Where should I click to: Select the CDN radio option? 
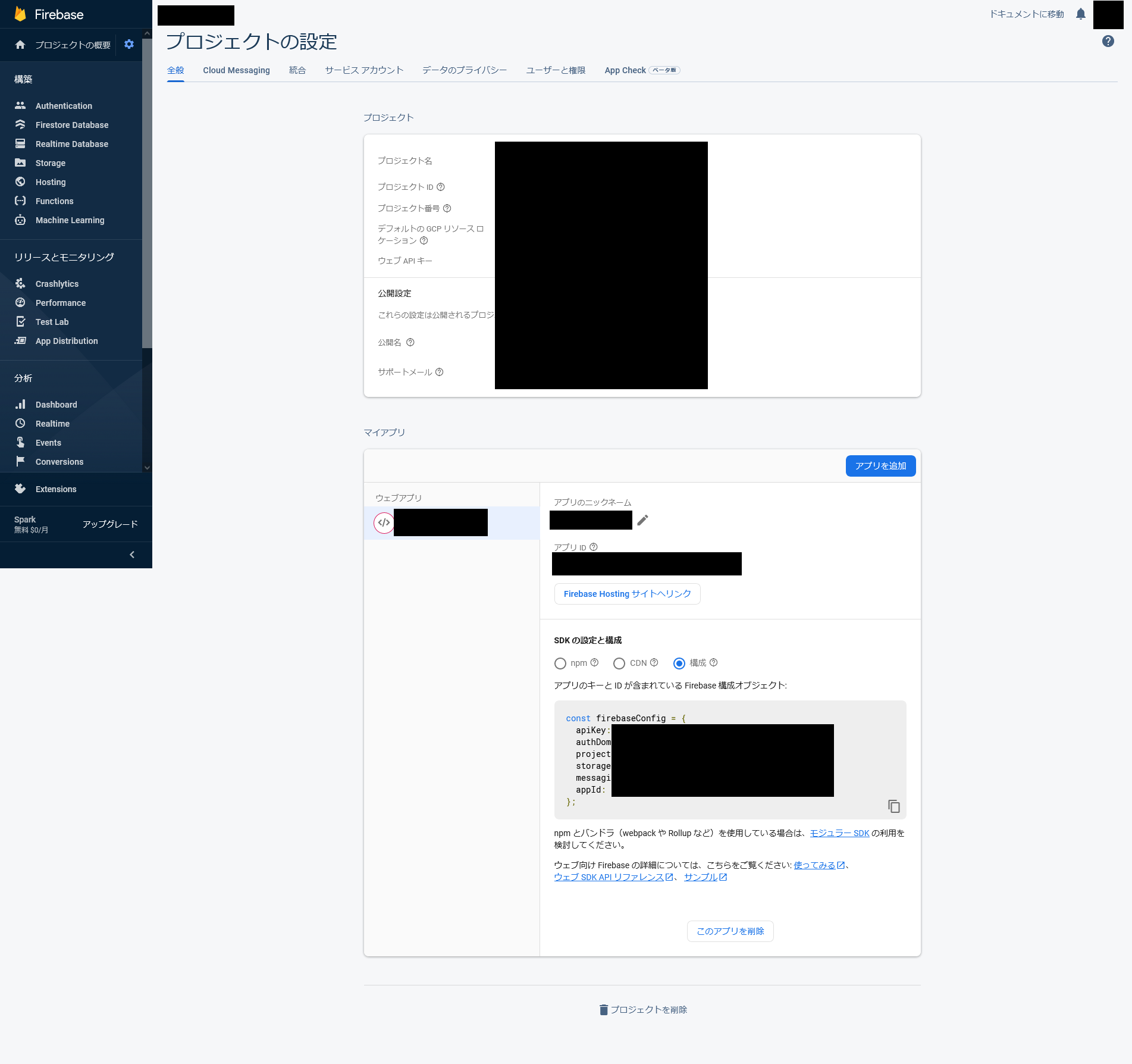point(619,664)
